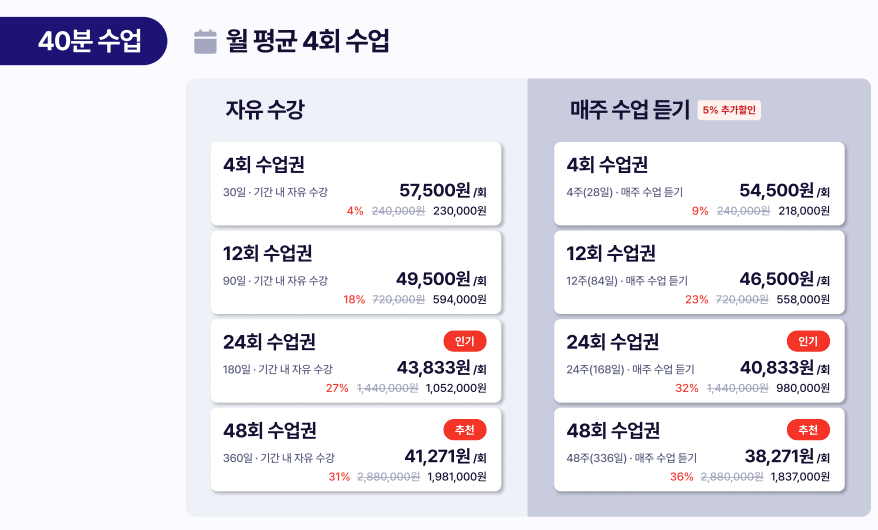Click the 월 평균 4회 수업 title
This screenshot has width=878, height=530.
[x=307, y=41]
